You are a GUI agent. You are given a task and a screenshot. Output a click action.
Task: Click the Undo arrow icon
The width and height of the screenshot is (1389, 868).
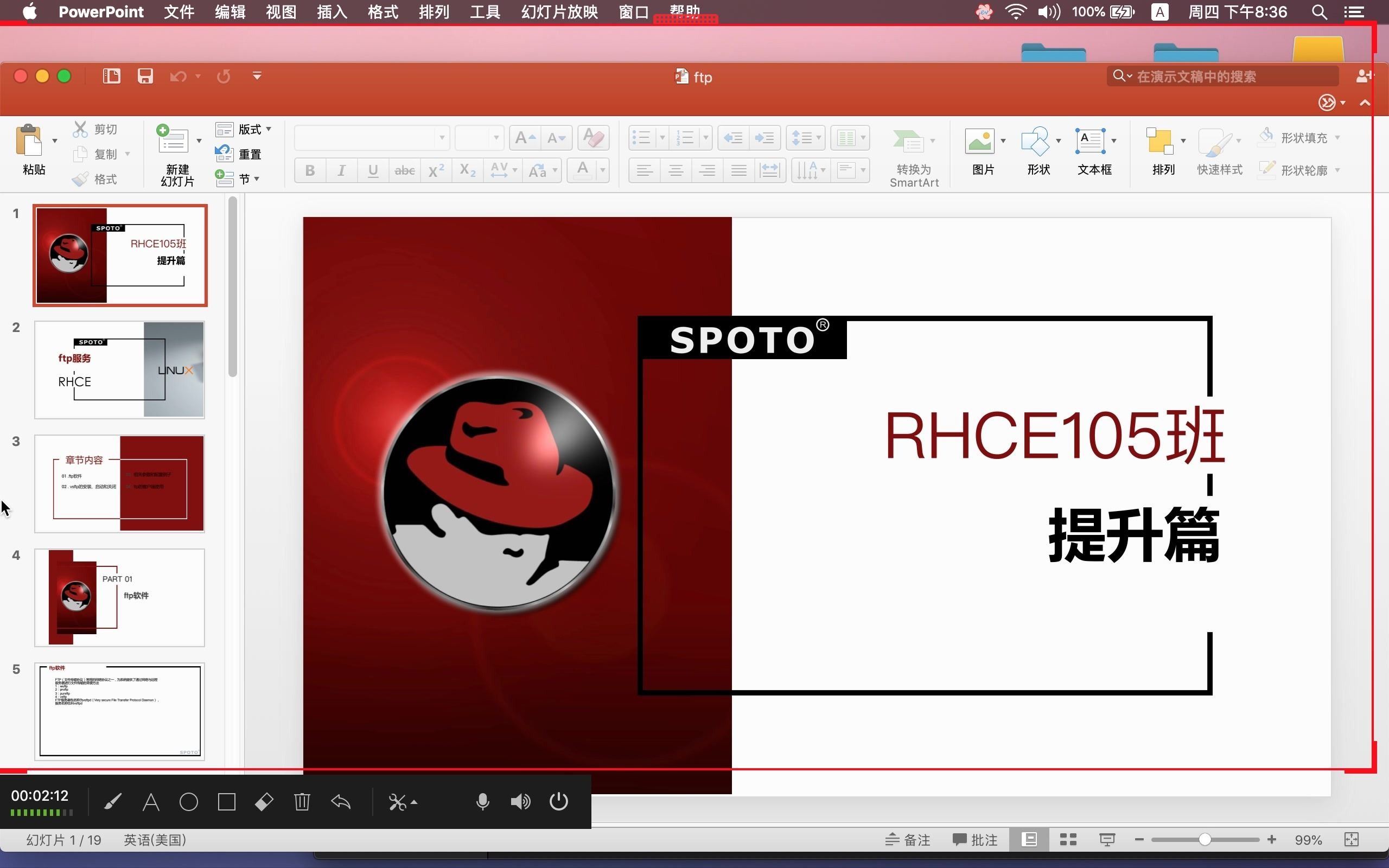coord(179,76)
